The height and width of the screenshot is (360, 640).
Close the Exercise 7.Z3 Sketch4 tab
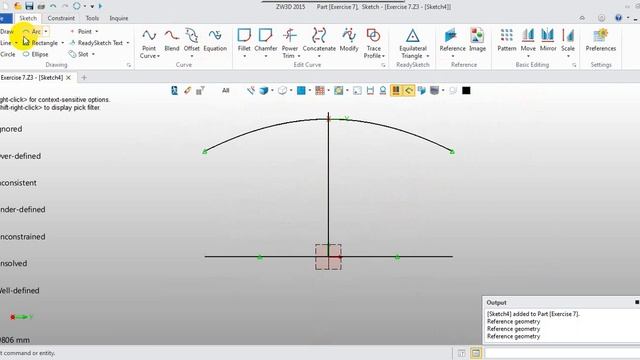[x=69, y=78]
